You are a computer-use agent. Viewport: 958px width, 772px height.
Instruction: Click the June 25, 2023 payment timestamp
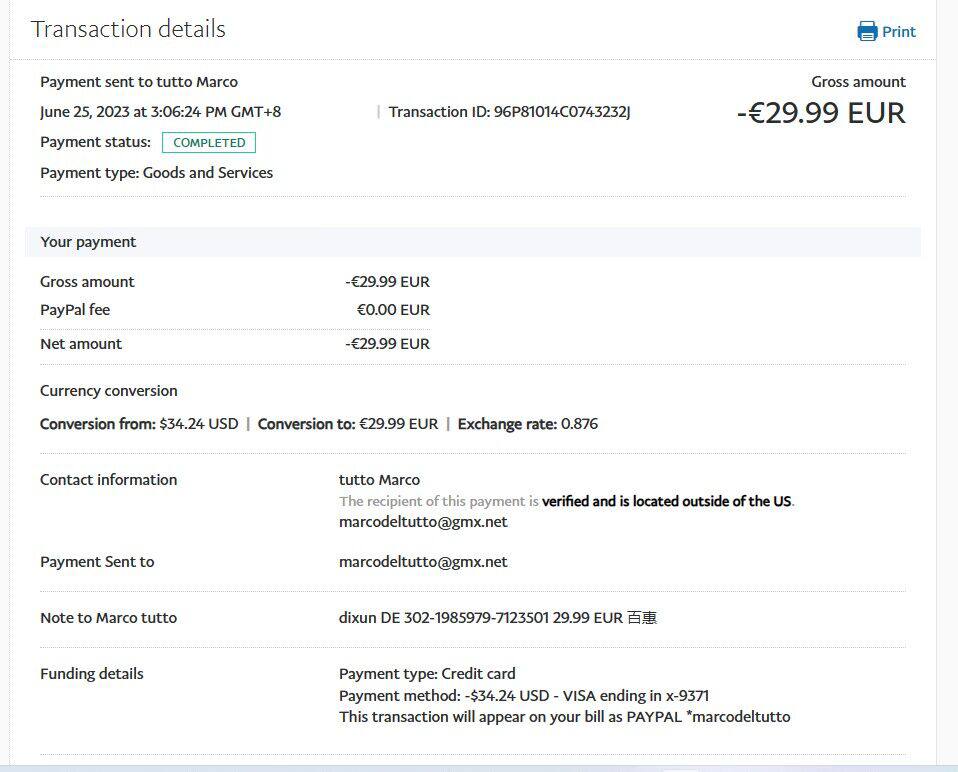[160, 112]
